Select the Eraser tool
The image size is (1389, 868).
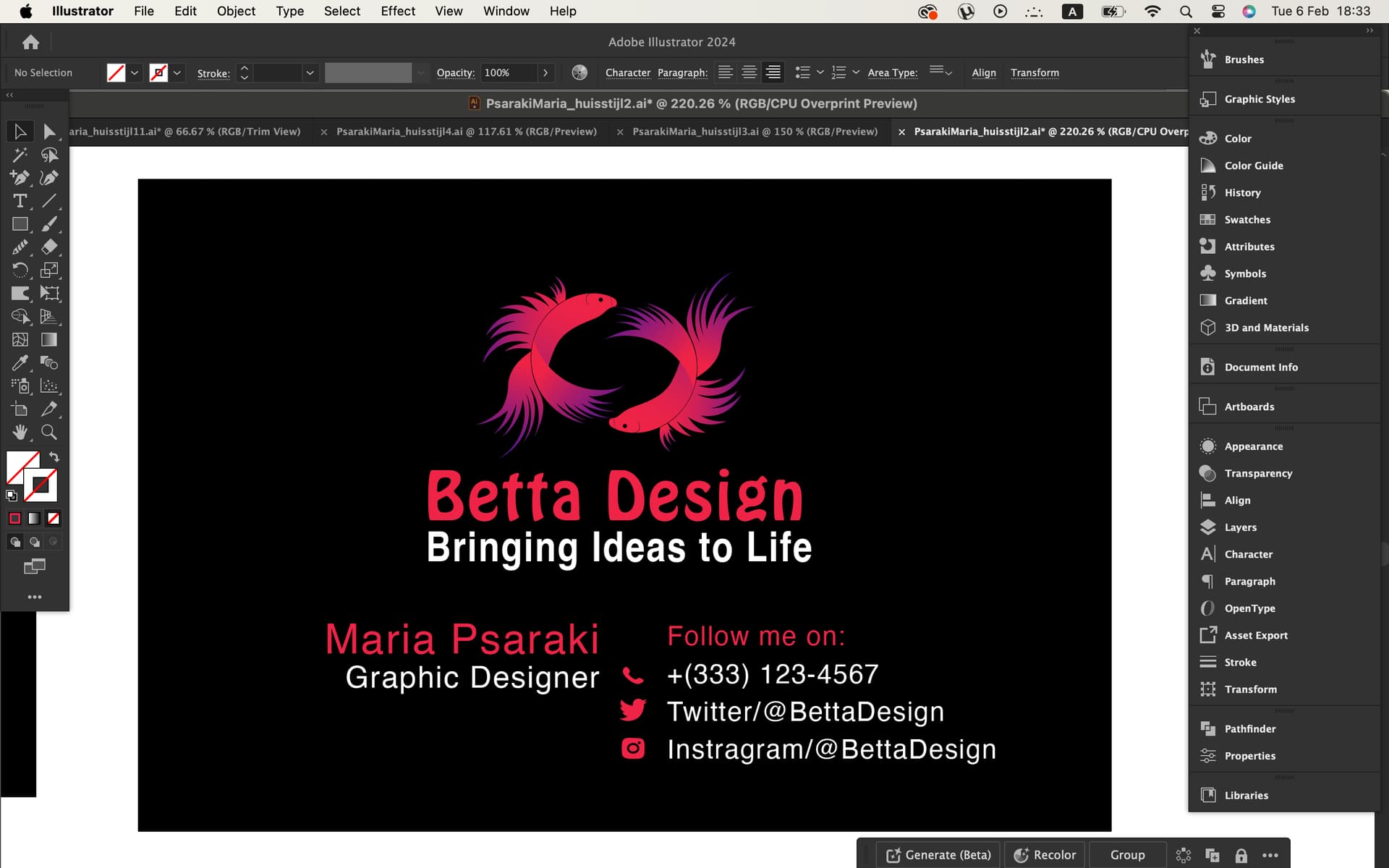point(49,247)
